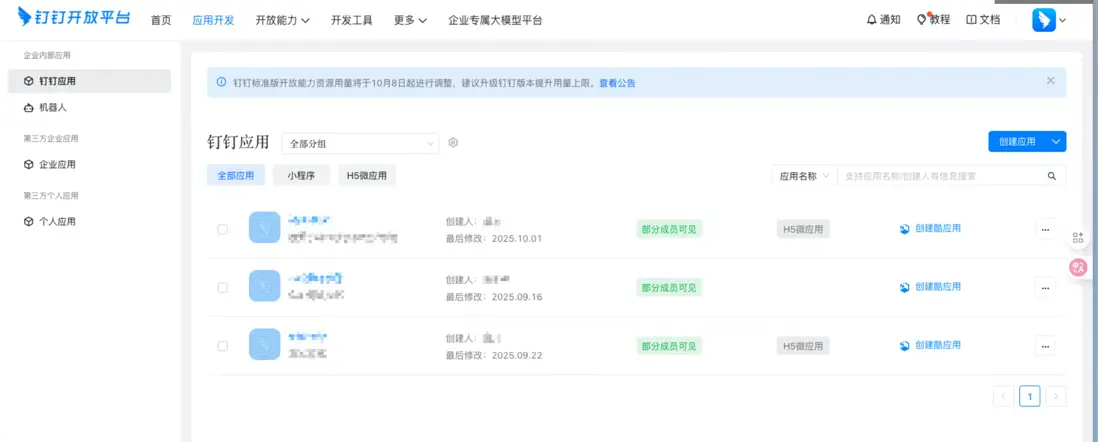Image resolution: width=1098 pixels, height=442 pixels.
Task: Open the more-options menu for the 2025.09.16 app
Action: [x=1045, y=287]
